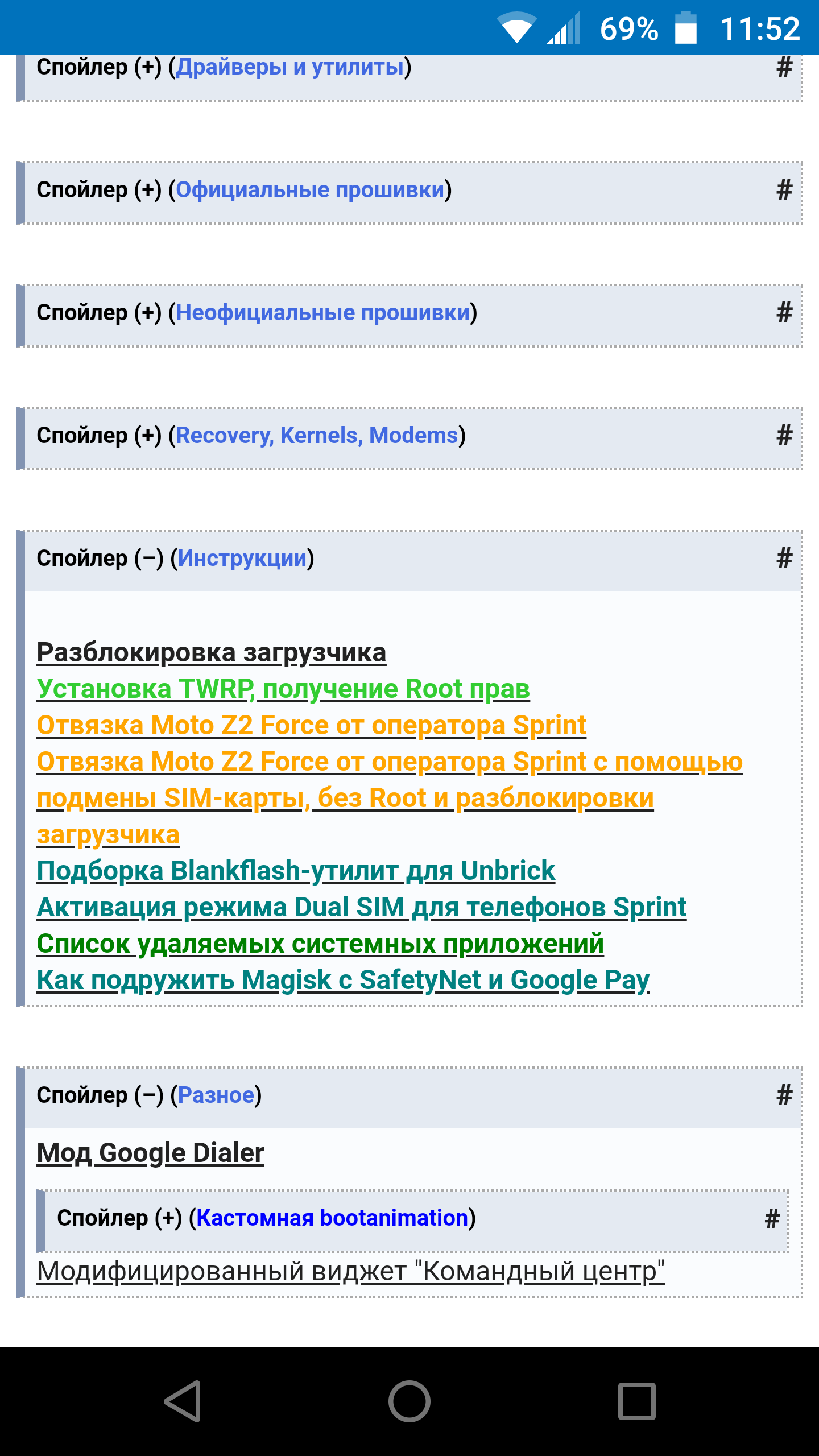Open the Magisk SafetyNet and Google Pay guide
Image resolution: width=819 pixels, height=1456 pixels.
[x=343, y=981]
